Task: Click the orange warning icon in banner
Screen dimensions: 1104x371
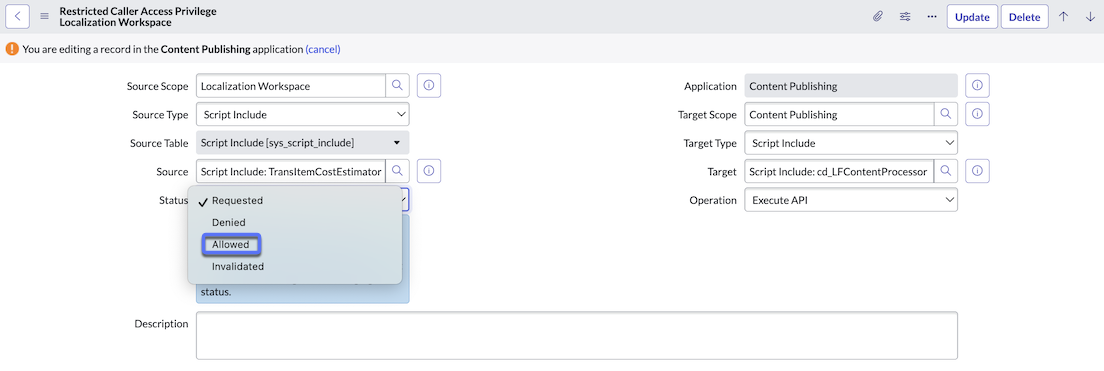Action: point(12,49)
